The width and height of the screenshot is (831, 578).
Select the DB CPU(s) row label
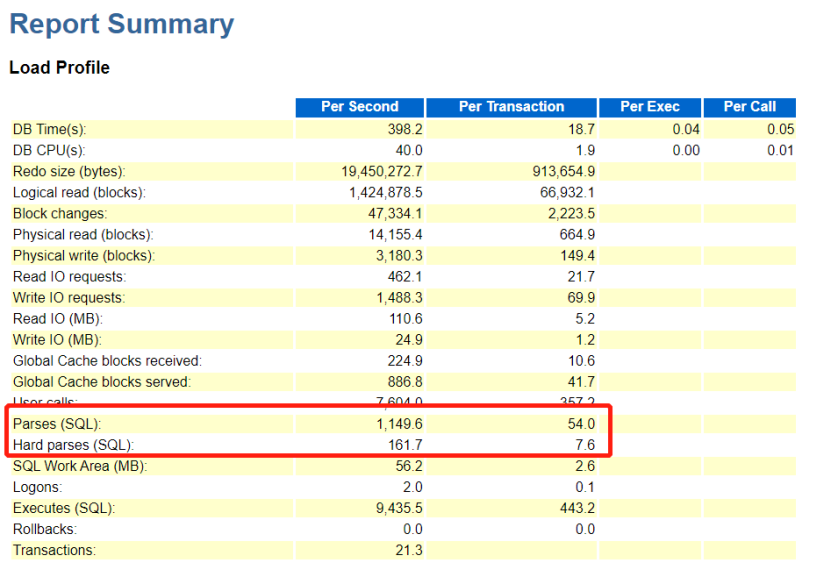[x=50, y=150]
